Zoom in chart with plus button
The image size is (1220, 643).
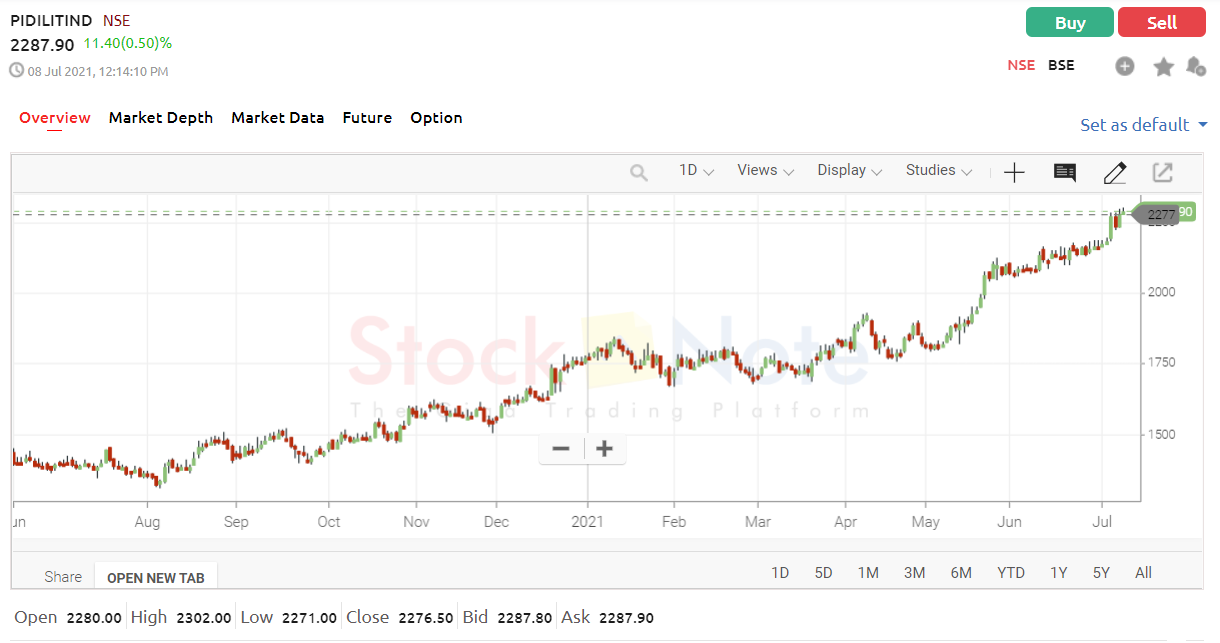click(604, 449)
